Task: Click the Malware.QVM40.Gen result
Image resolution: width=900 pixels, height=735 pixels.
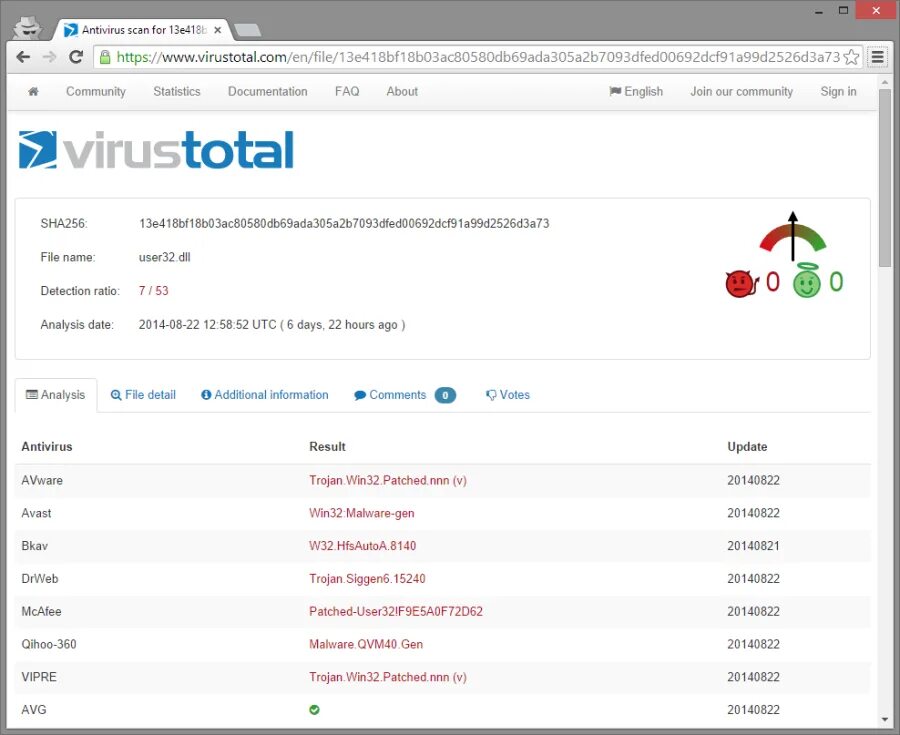Action: (x=366, y=644)
